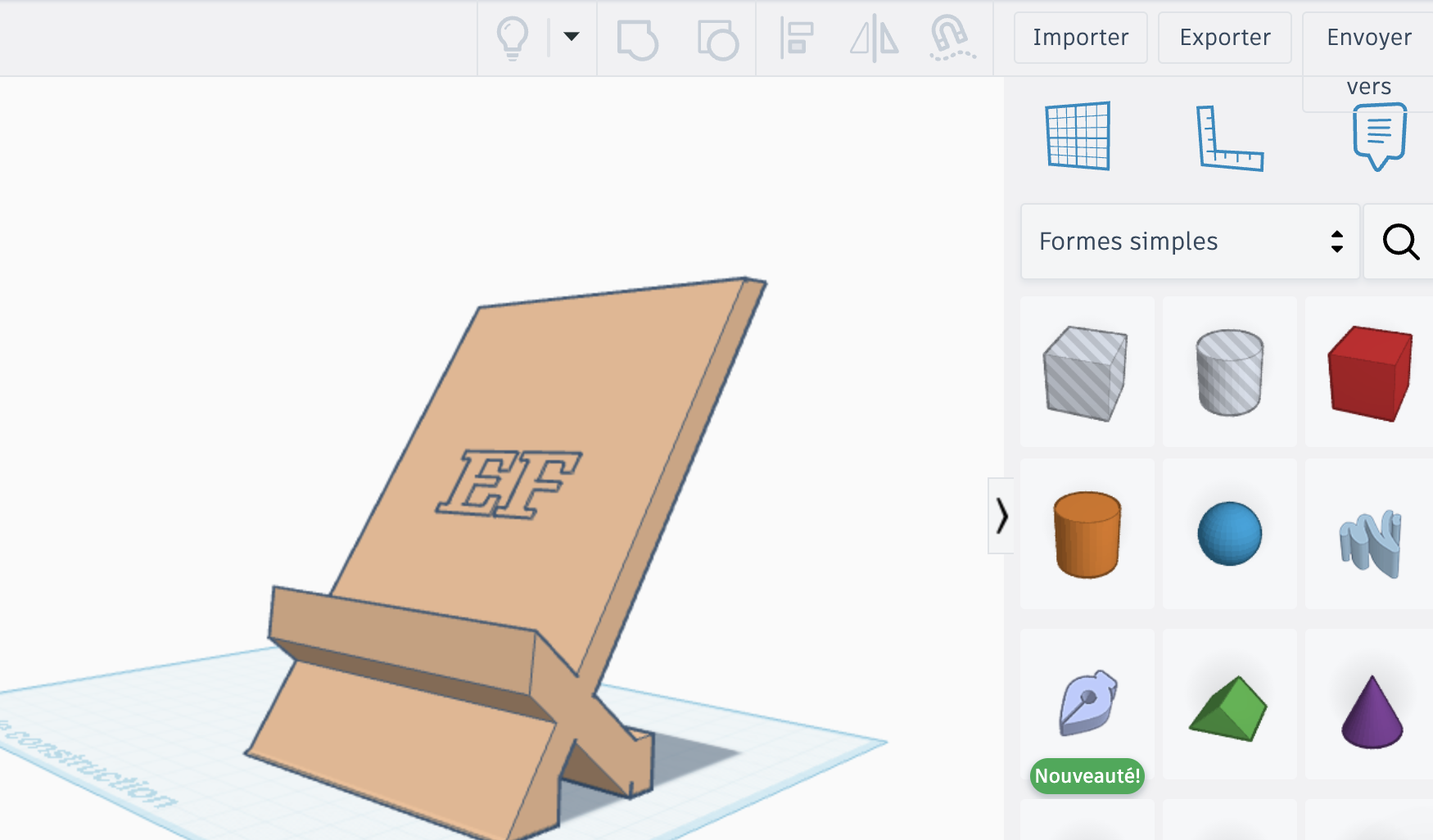This screenshot has height=840, width=1433.
Task: Click the shape search magnifier icon
Action: [x=1400, y=242]
